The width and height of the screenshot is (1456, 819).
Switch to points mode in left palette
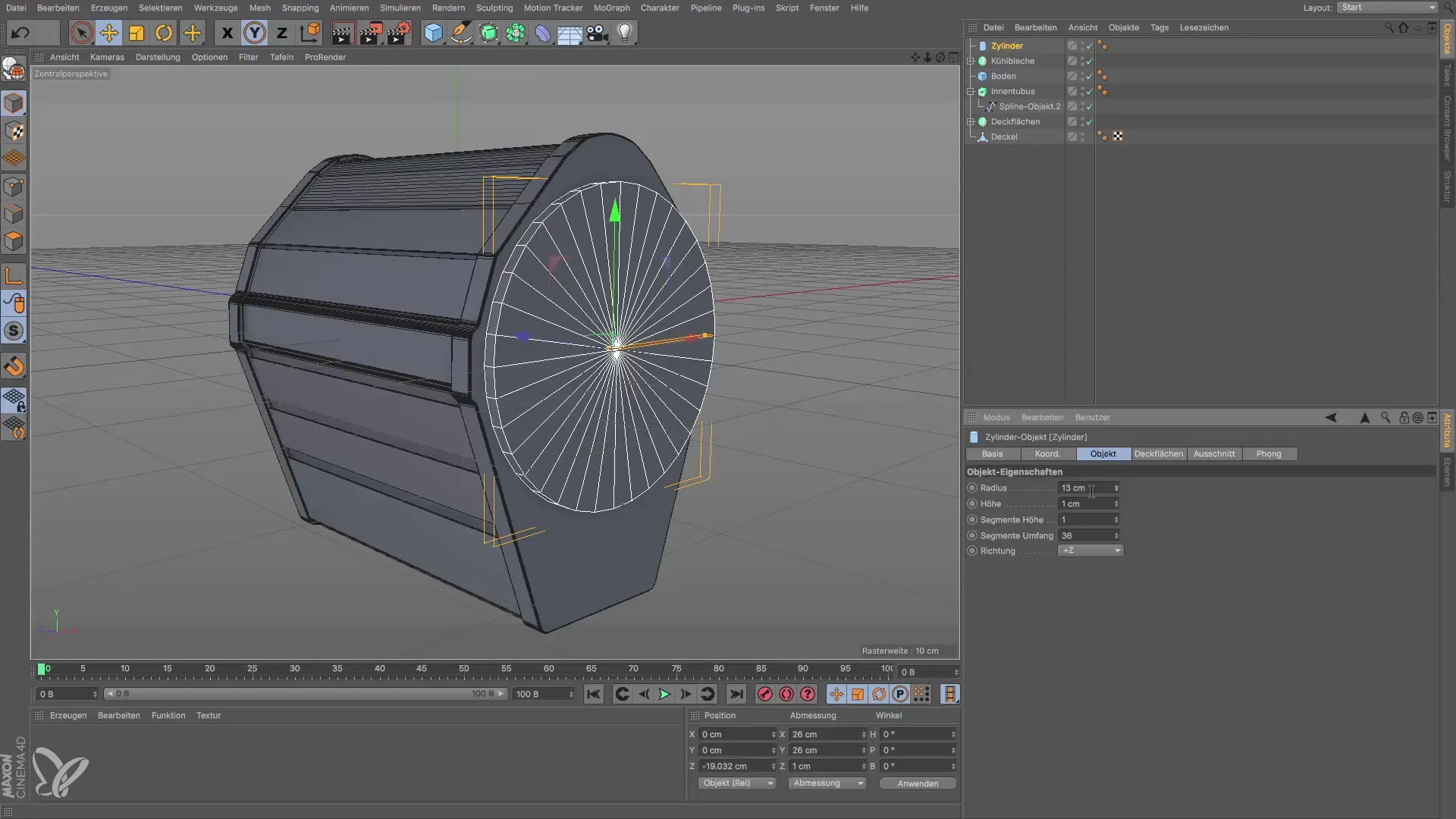(x=14, y=187)
